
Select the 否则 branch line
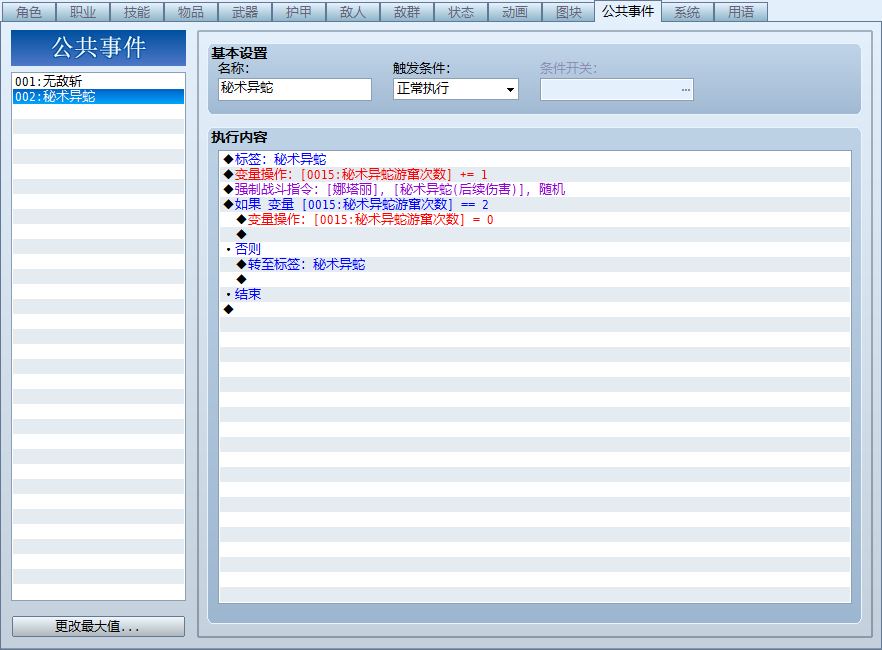click(534, 249)
